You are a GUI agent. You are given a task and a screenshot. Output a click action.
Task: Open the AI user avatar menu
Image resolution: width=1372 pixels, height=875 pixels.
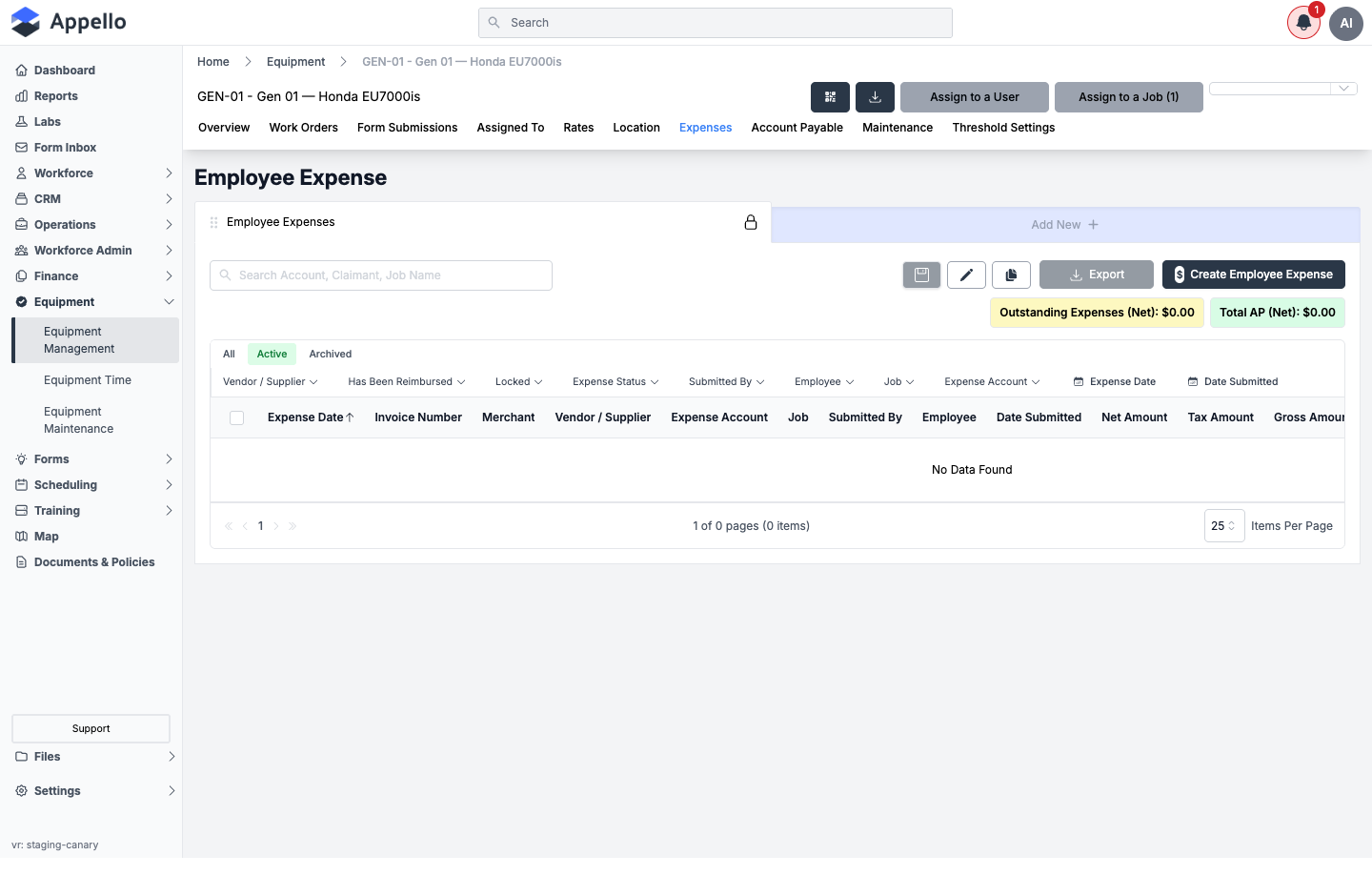pyautogui.click(x=1346, y=23)
